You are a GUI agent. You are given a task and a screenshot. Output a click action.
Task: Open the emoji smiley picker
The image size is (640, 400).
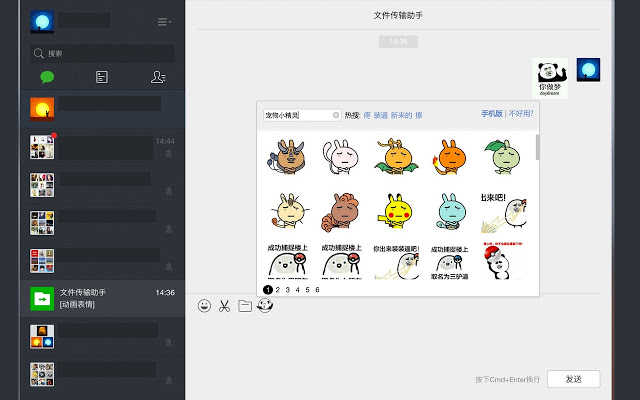pos(204,306)
